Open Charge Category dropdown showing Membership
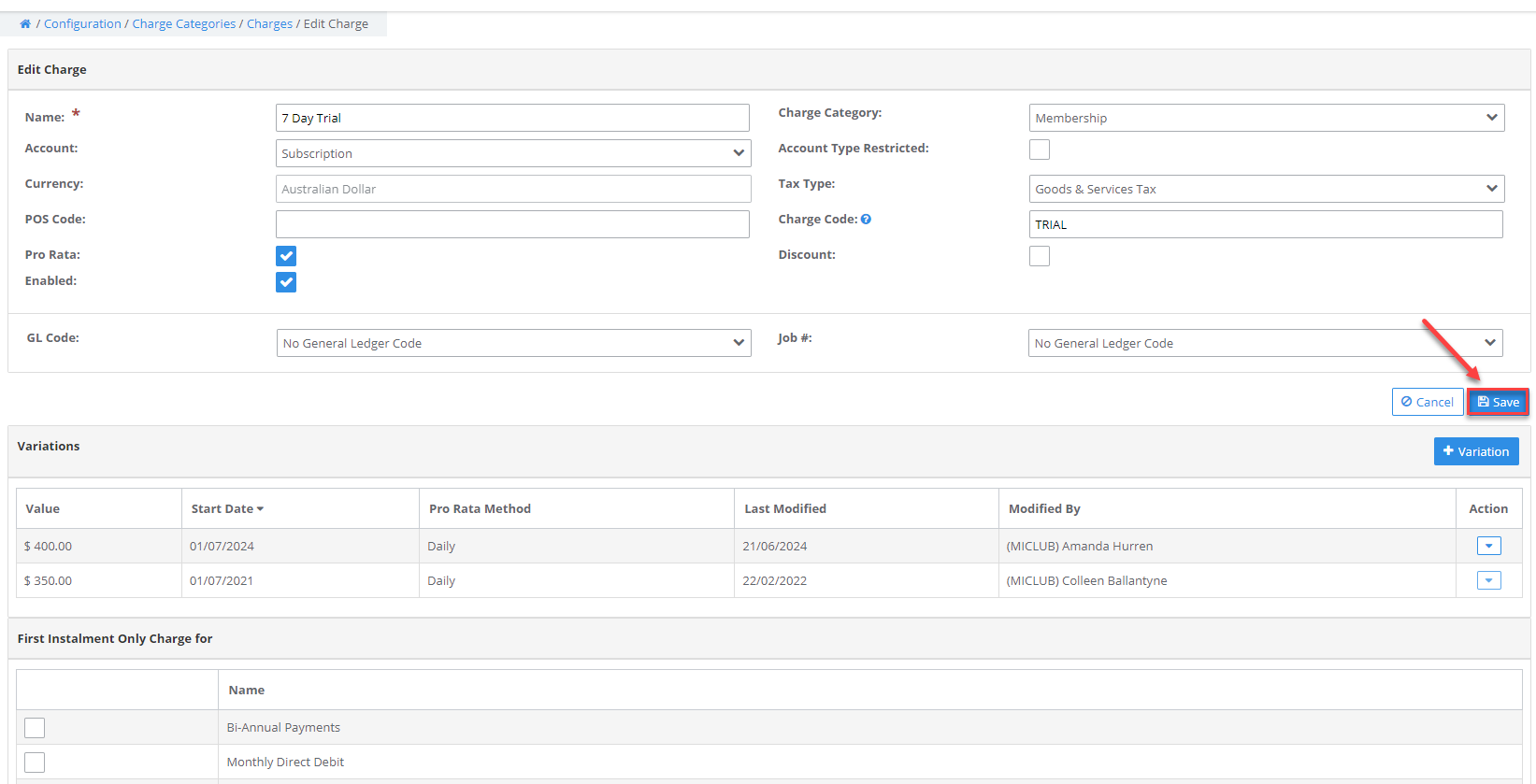Screen dimensions: 1536x784 (1267, 118)
